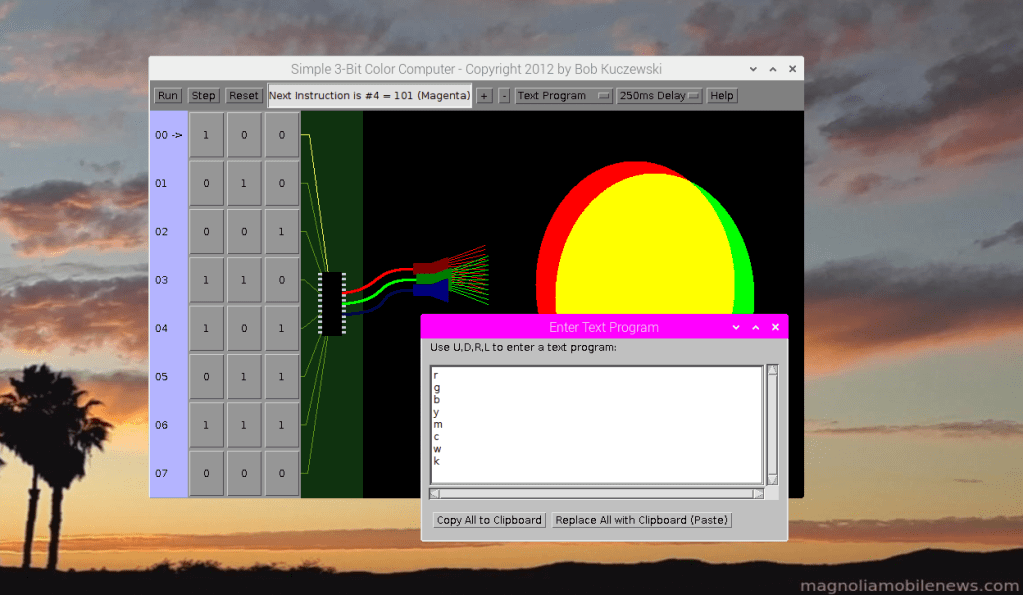Click Copy All to Clipboard
Viewport: 1023px width, 595px height.
coord(490,520)
